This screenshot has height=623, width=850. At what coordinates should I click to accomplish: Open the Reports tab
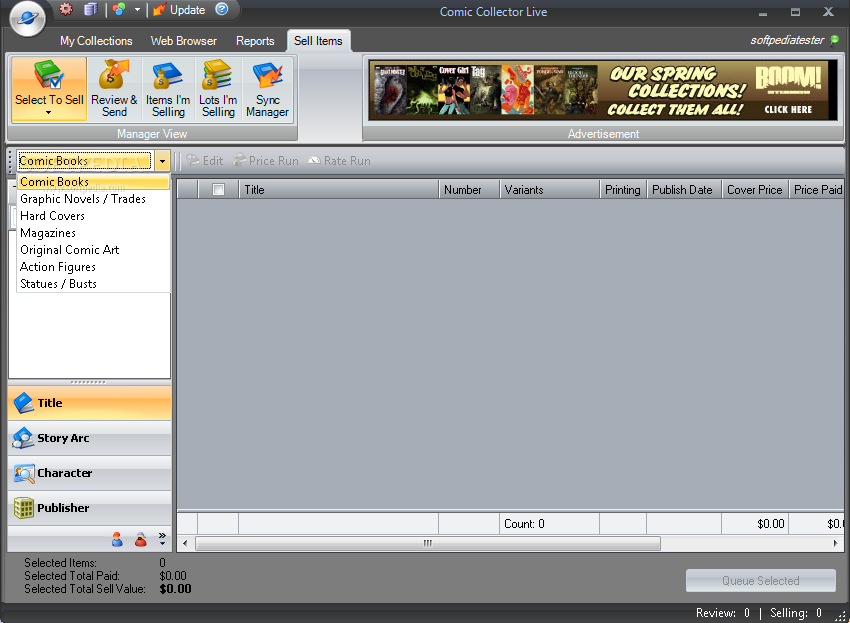click(x=255, y=41)
